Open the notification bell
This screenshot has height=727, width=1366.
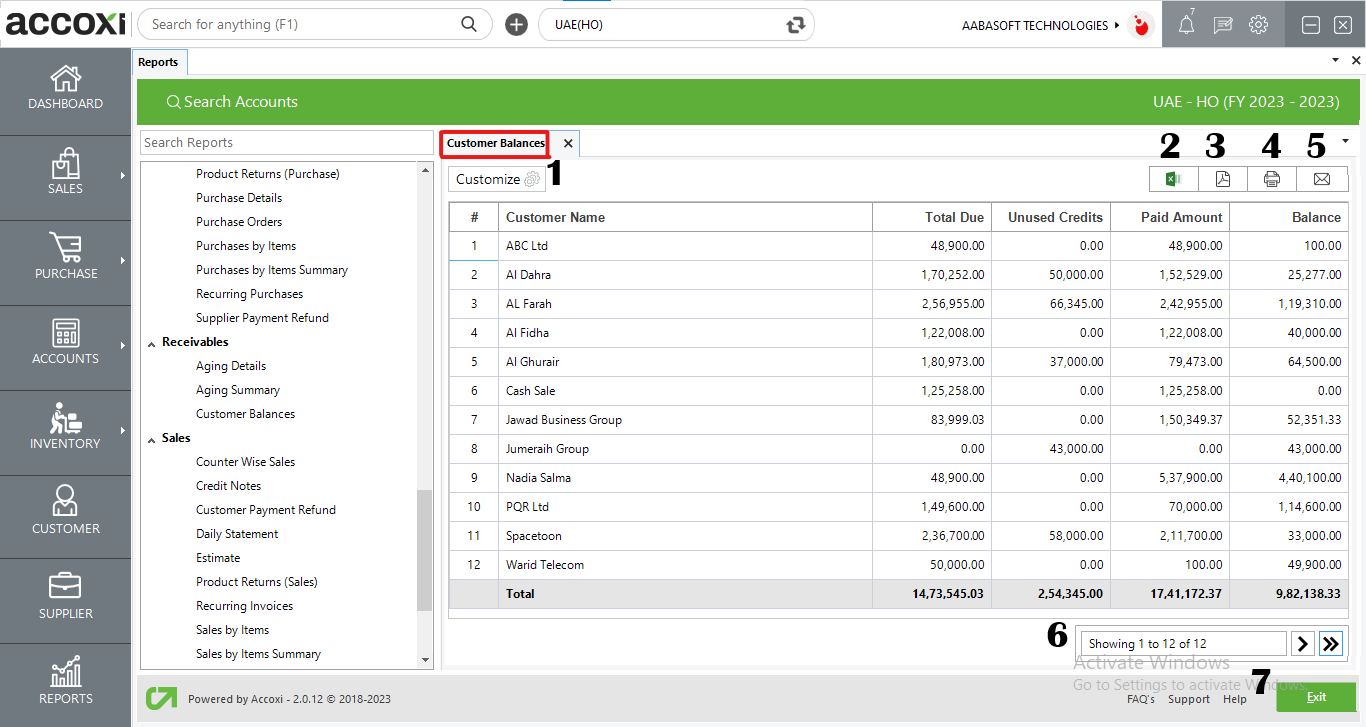1186,24
